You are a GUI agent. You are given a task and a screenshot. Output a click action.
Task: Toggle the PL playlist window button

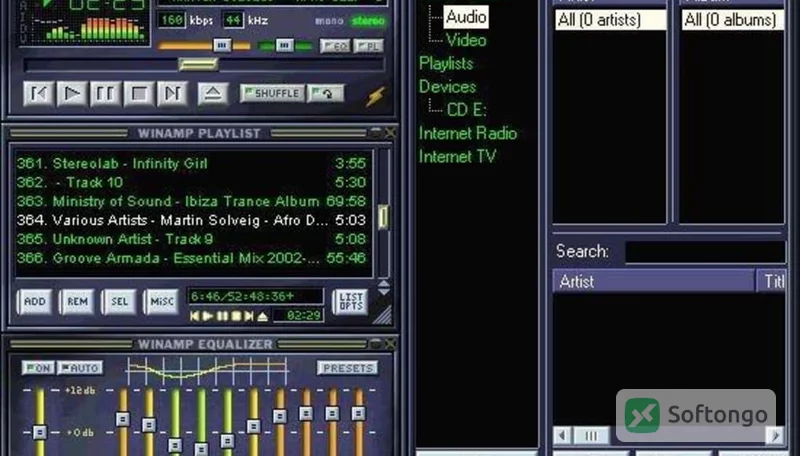coord(369,46)
